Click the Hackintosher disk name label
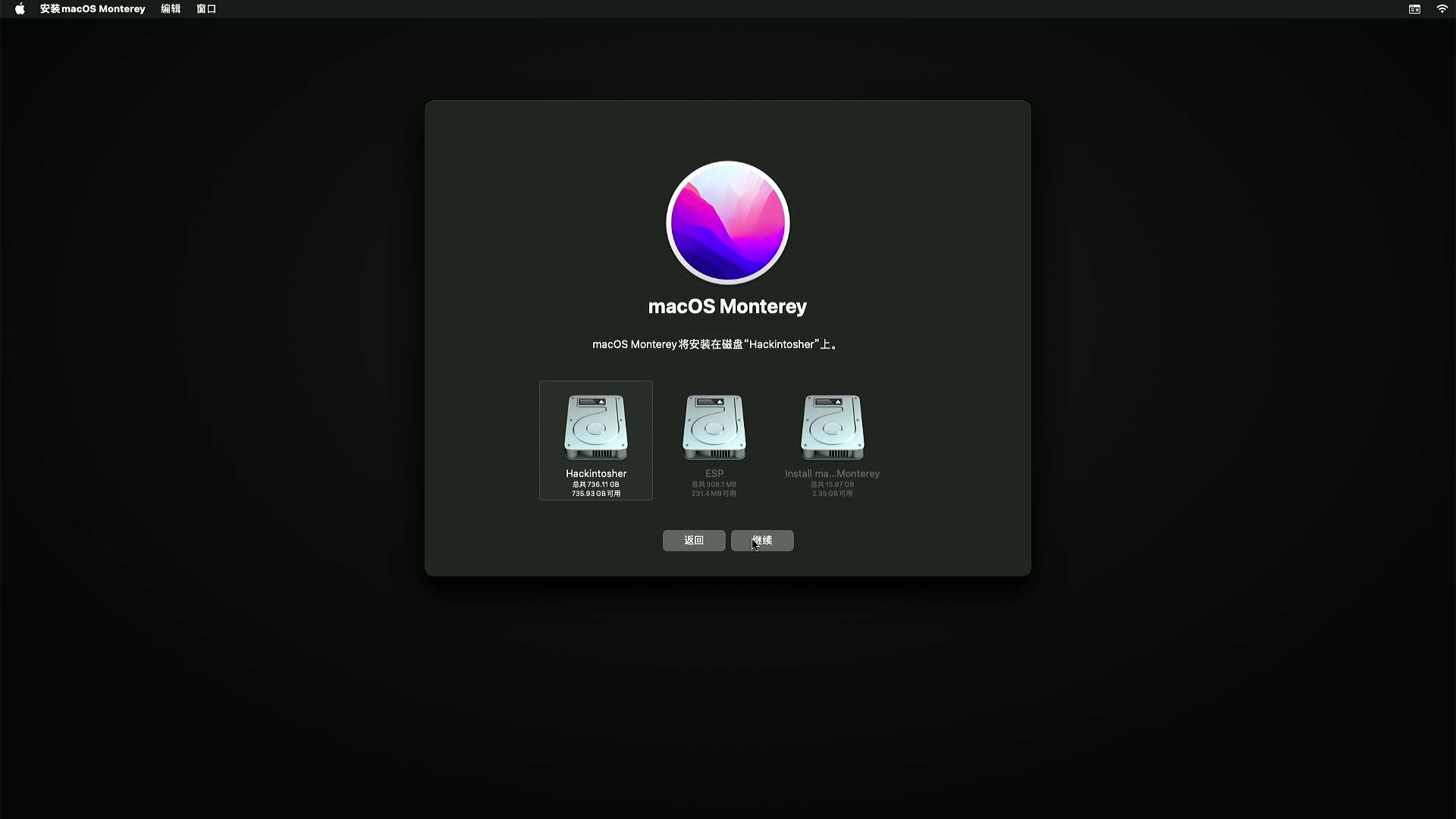1456x819 pixels. [596, 473]
